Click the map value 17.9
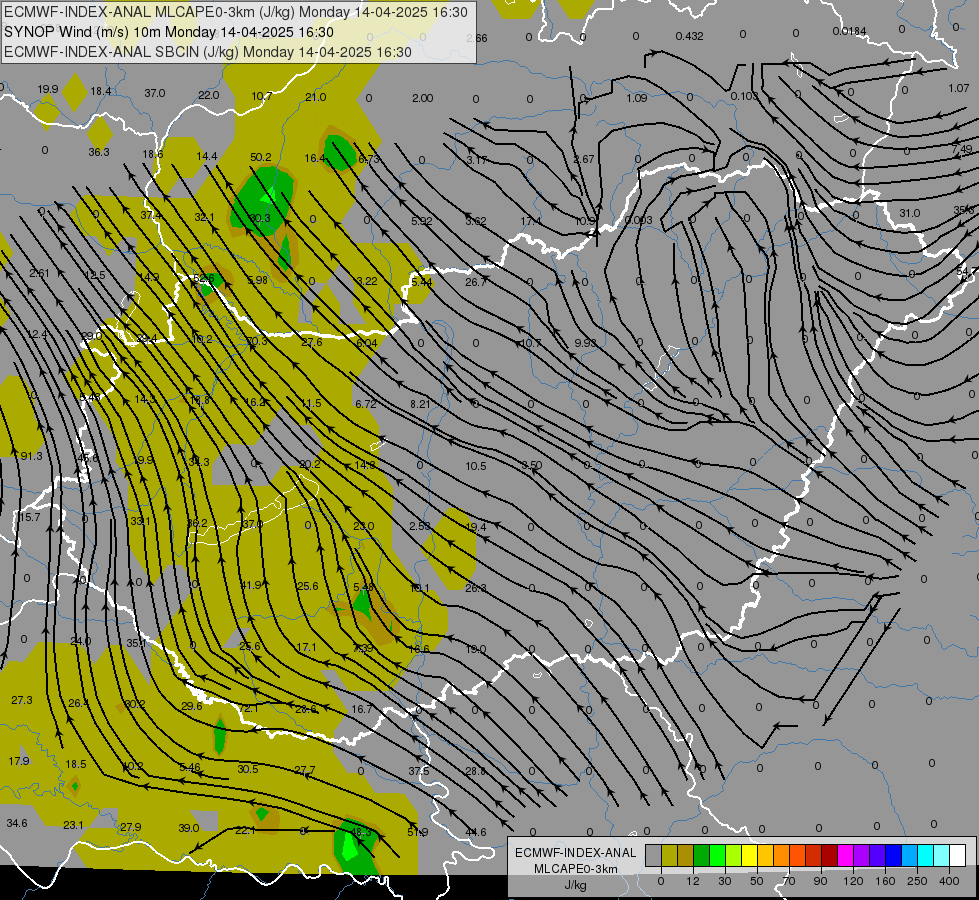 tap(19, 761)
